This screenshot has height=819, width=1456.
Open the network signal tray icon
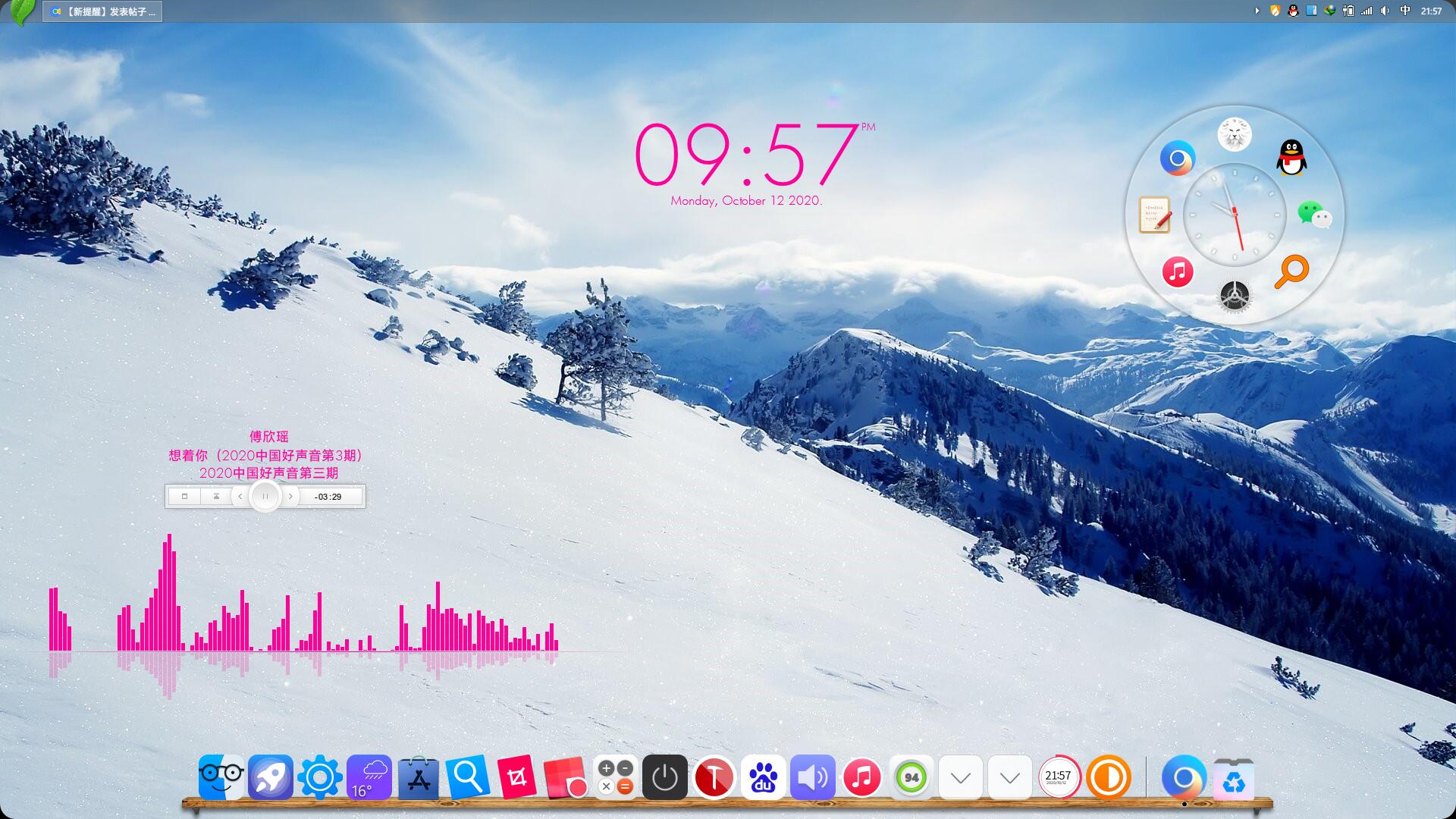[1367, 11]
